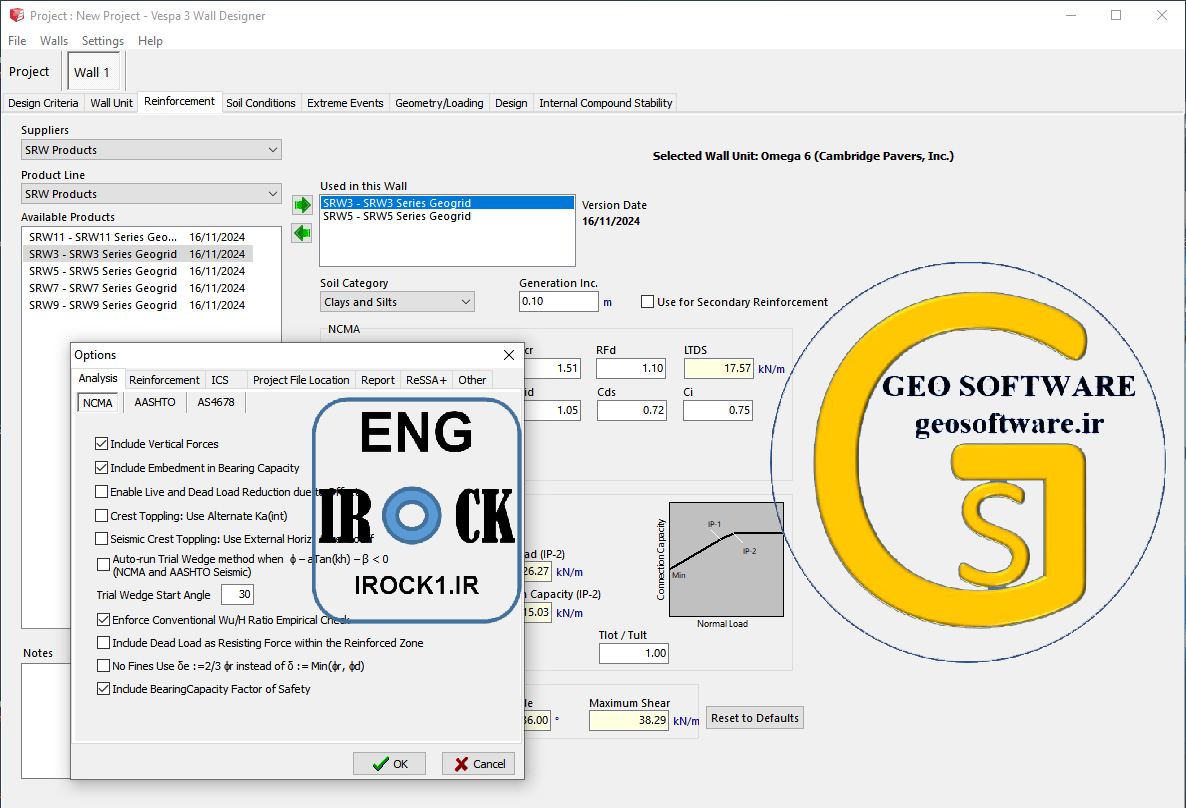The height and width of the screenshot is (808, 1186).
Task: Open the Suppliers dropdown
Action: pyautogui.click(x=151, y=150)
